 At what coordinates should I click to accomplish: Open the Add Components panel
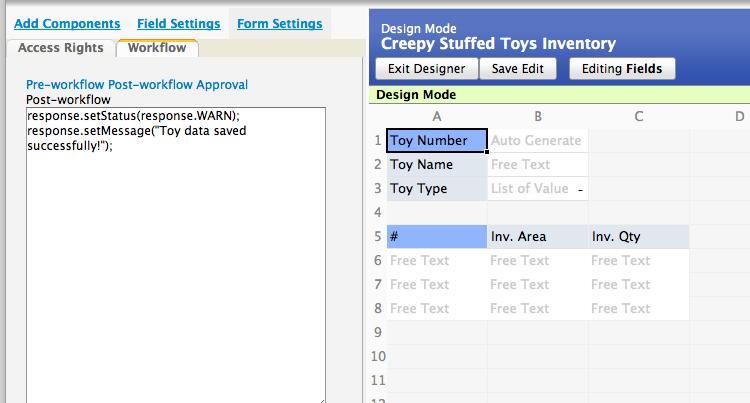click(x=67, y=23)
